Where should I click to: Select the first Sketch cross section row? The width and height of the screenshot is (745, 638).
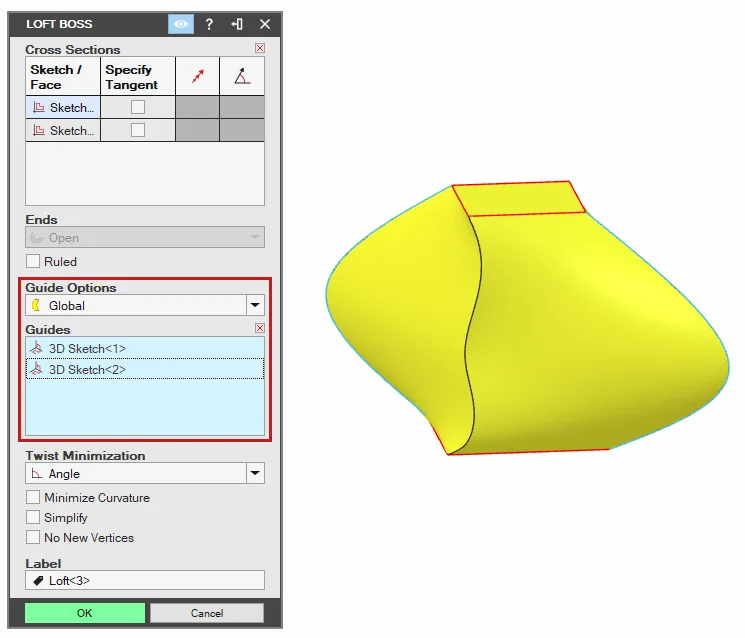63,107
